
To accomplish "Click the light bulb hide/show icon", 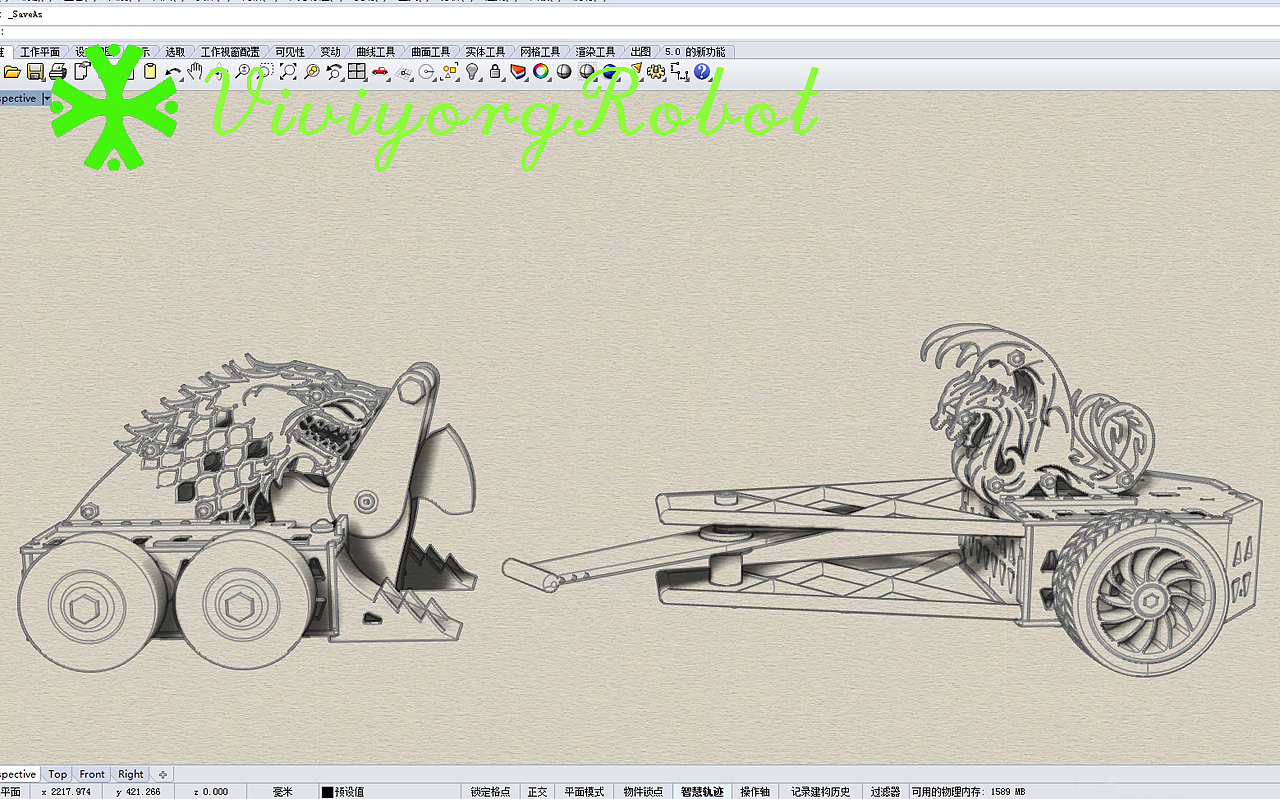I will click(472, 72).
